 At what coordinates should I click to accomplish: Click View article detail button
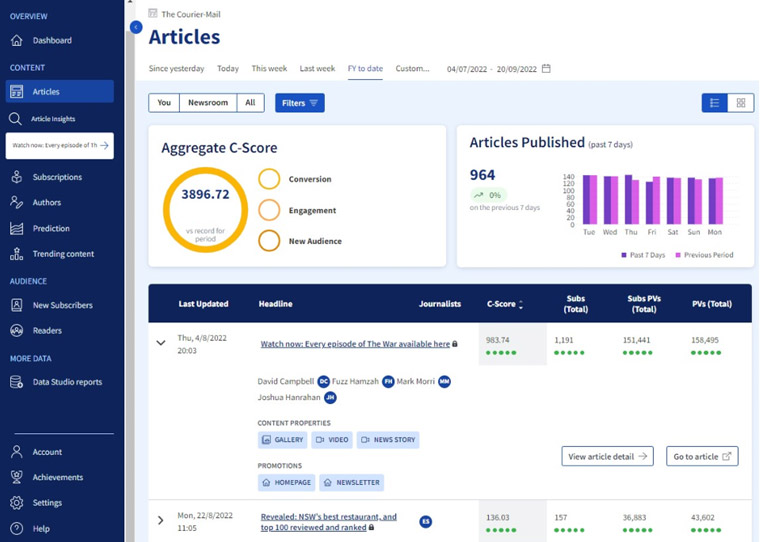(x=607, y=456)
